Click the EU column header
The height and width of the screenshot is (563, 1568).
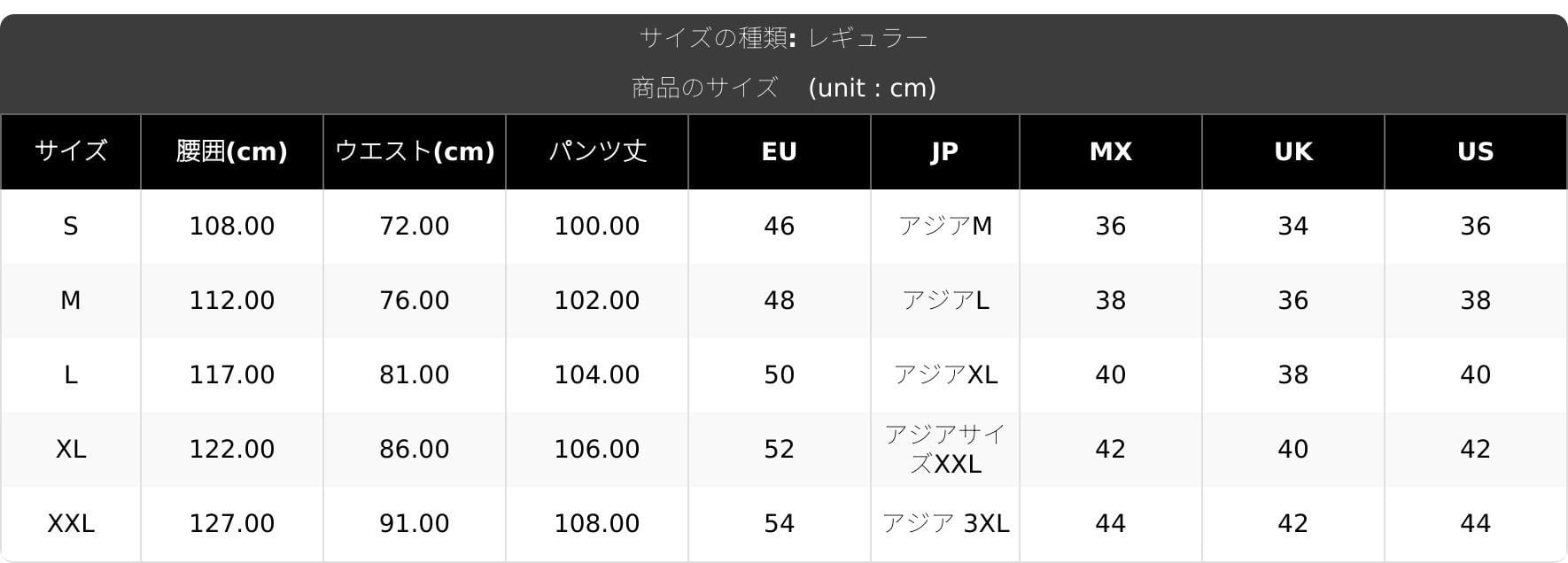pyautogui.click(x=780, y=151)
